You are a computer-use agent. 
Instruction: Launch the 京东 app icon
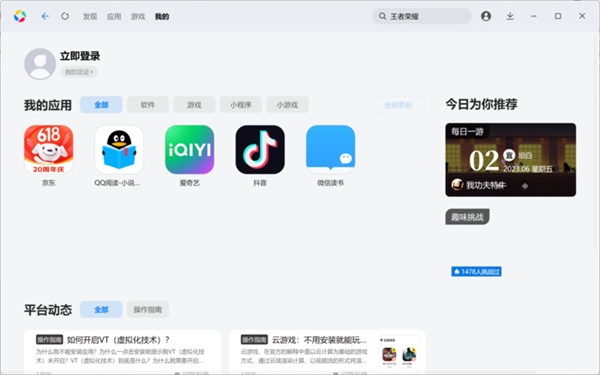49,150
